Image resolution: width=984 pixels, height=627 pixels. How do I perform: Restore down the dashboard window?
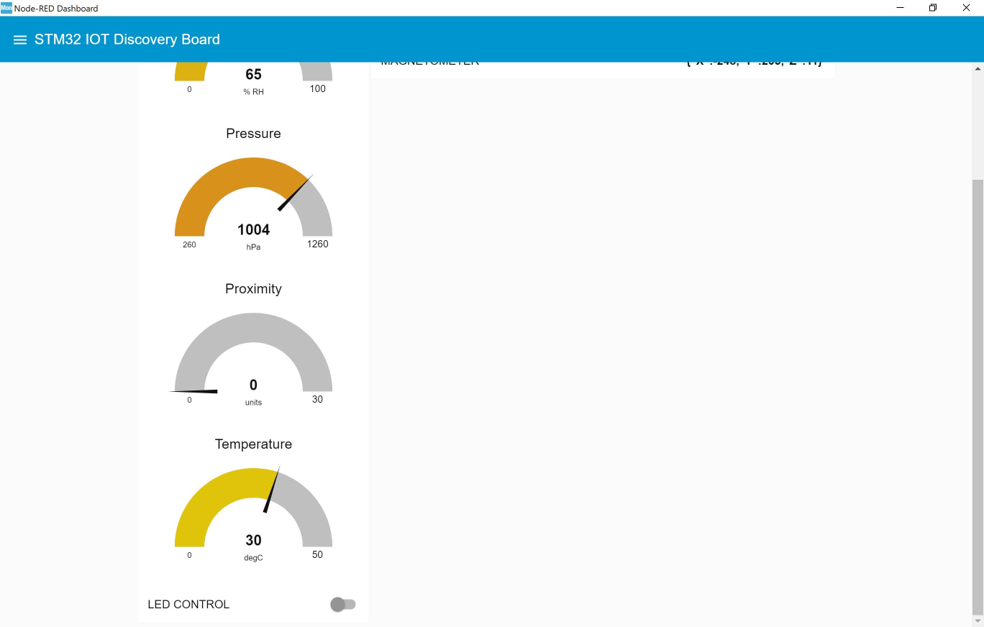coord(933,8)
